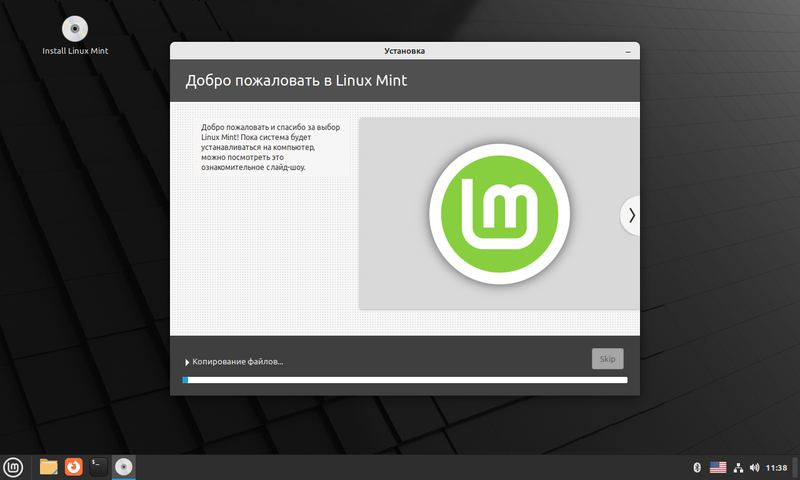The height and width of the screenshot is (480, 800).
Task: Click the Linux Mint logo in the slide
Action: coord(499,214)
